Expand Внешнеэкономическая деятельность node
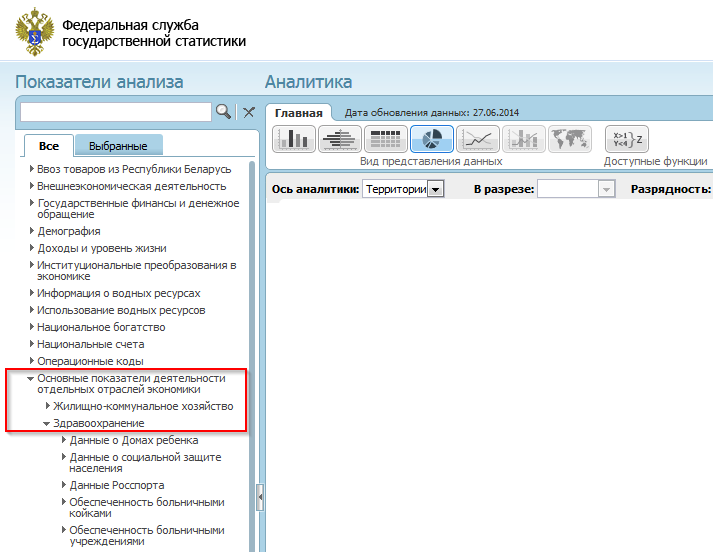The width and height of the screenshot is (713, 552). [31, 186]
